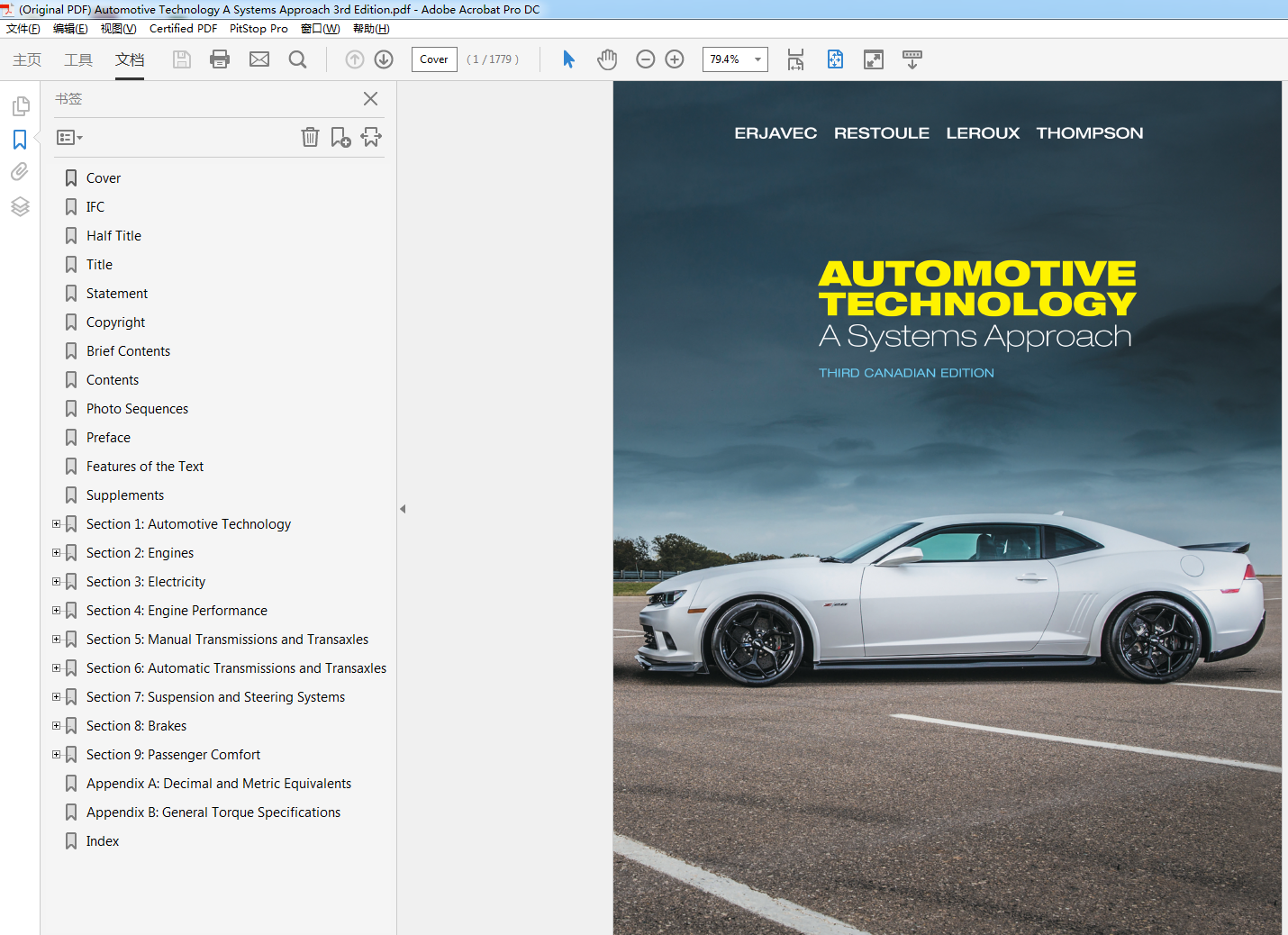Go to the Copyright bookmark
This screenshot has width=1288, height=935.
click(115, 322)
